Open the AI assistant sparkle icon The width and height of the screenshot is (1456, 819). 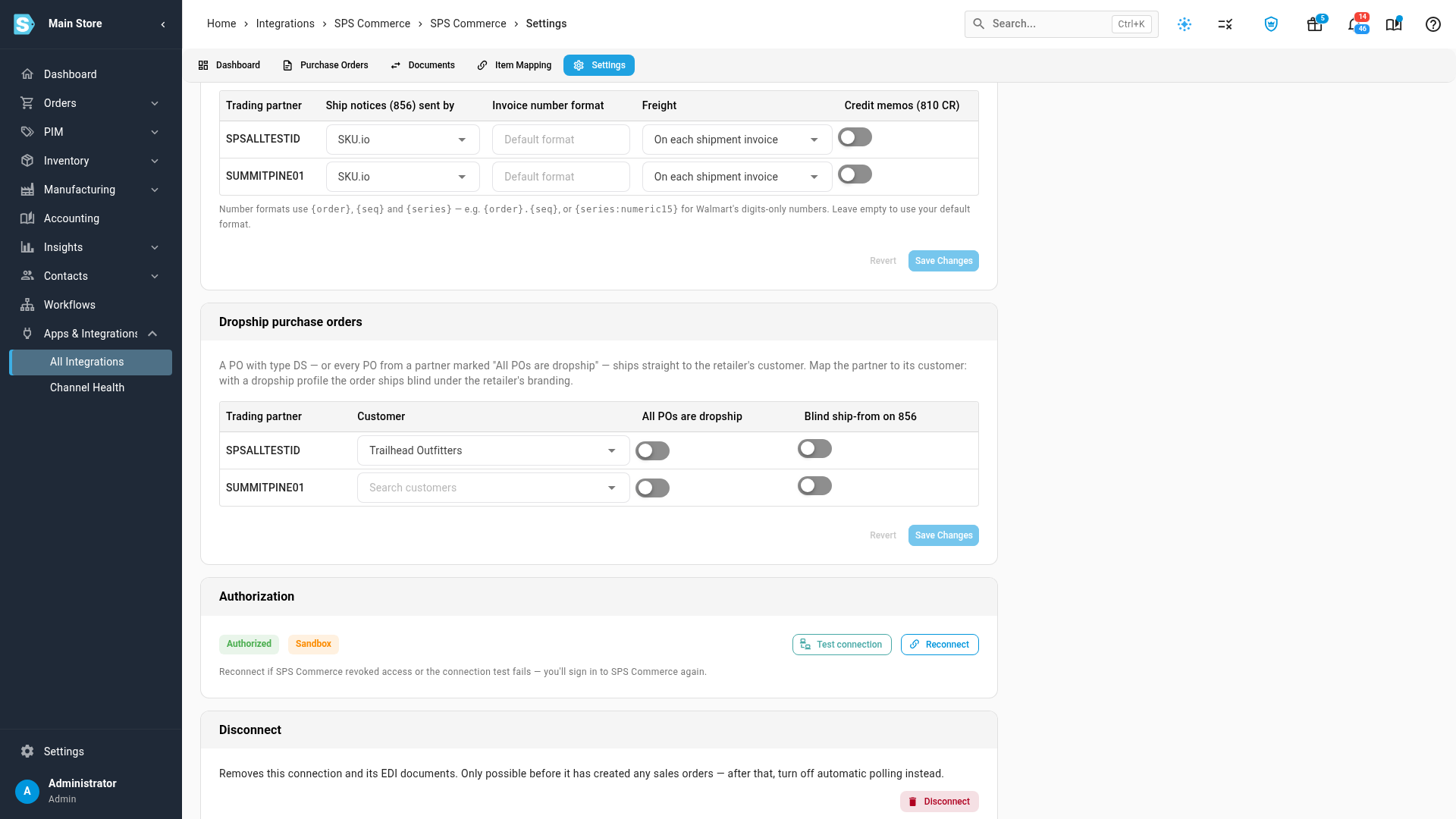click(x=1185, y=24)
